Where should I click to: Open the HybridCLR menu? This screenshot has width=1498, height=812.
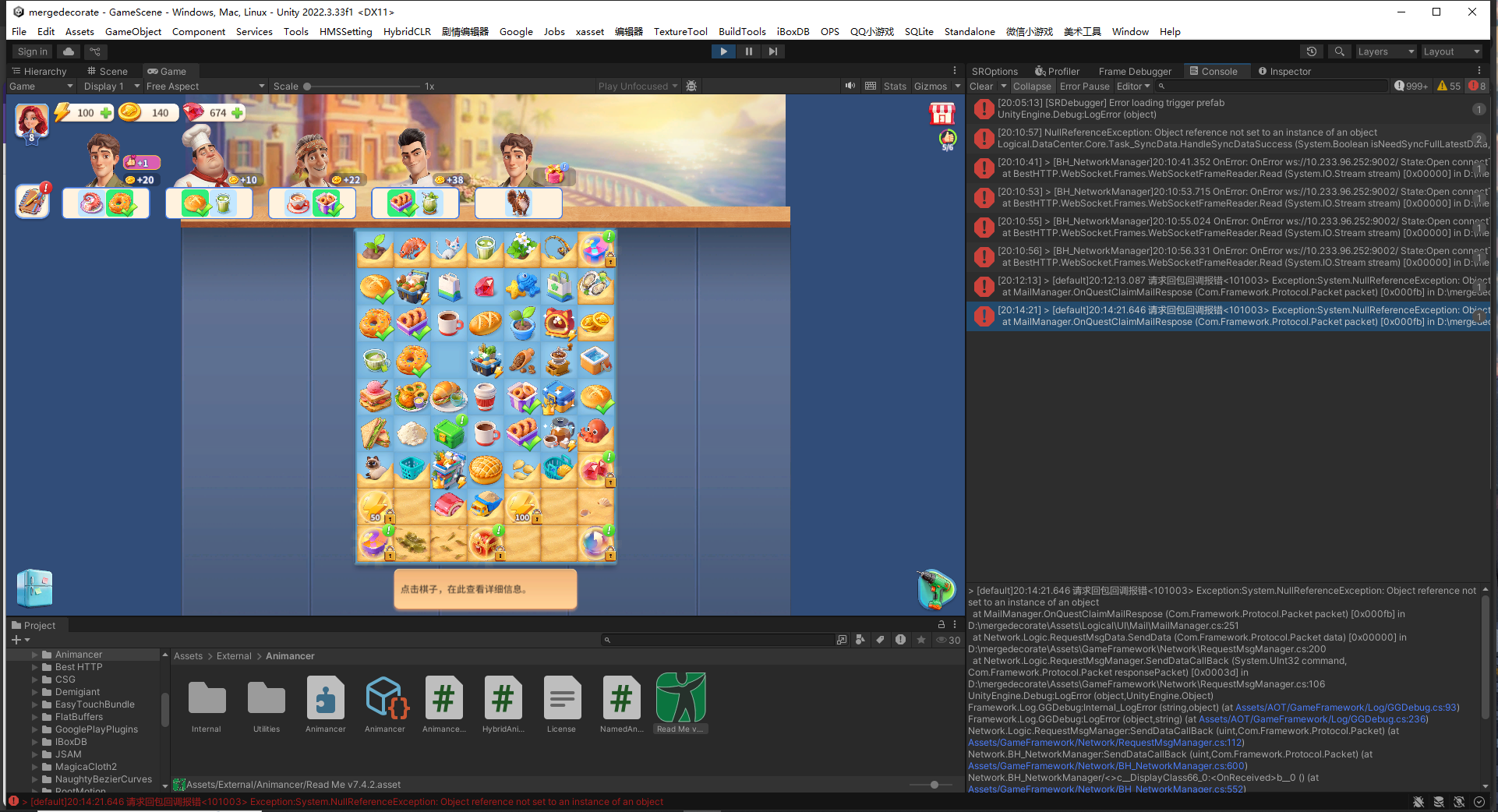tap(407, 32)
